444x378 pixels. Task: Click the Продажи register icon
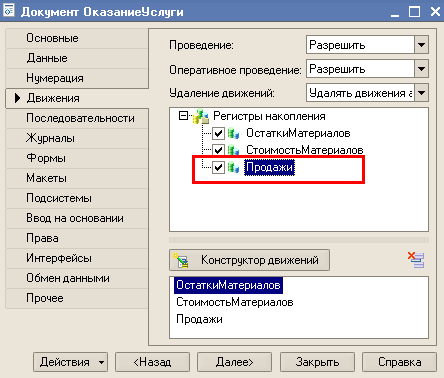233,167
